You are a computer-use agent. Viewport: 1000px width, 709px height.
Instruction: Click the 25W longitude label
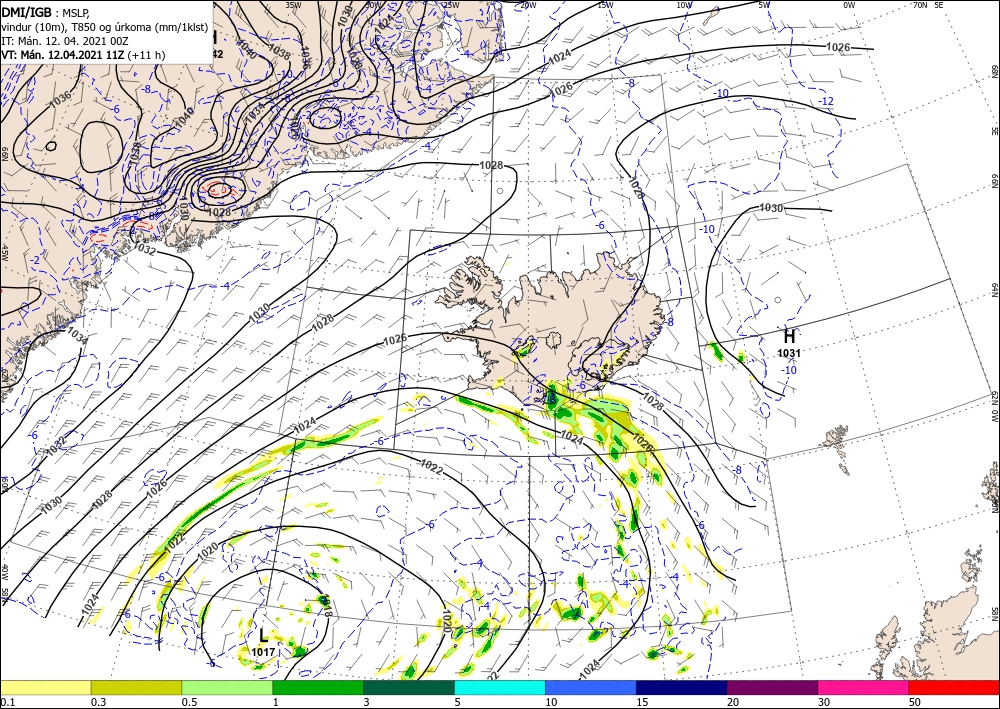click(451, 5)
